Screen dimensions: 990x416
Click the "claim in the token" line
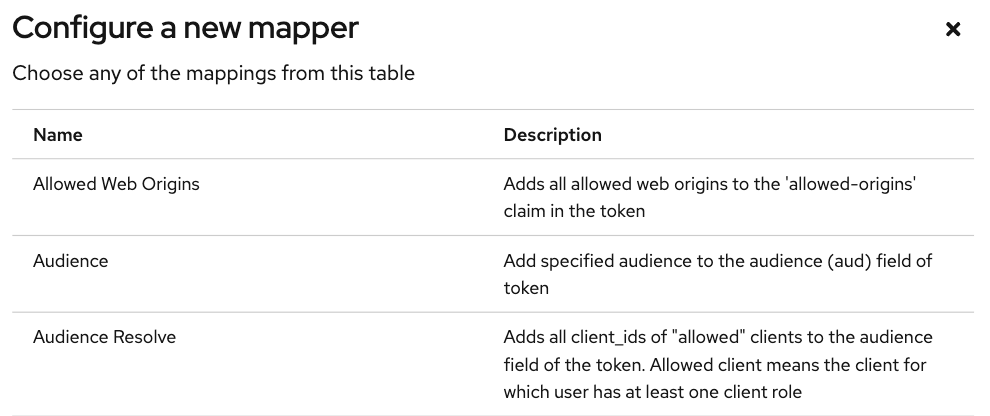tap(574, 211)
